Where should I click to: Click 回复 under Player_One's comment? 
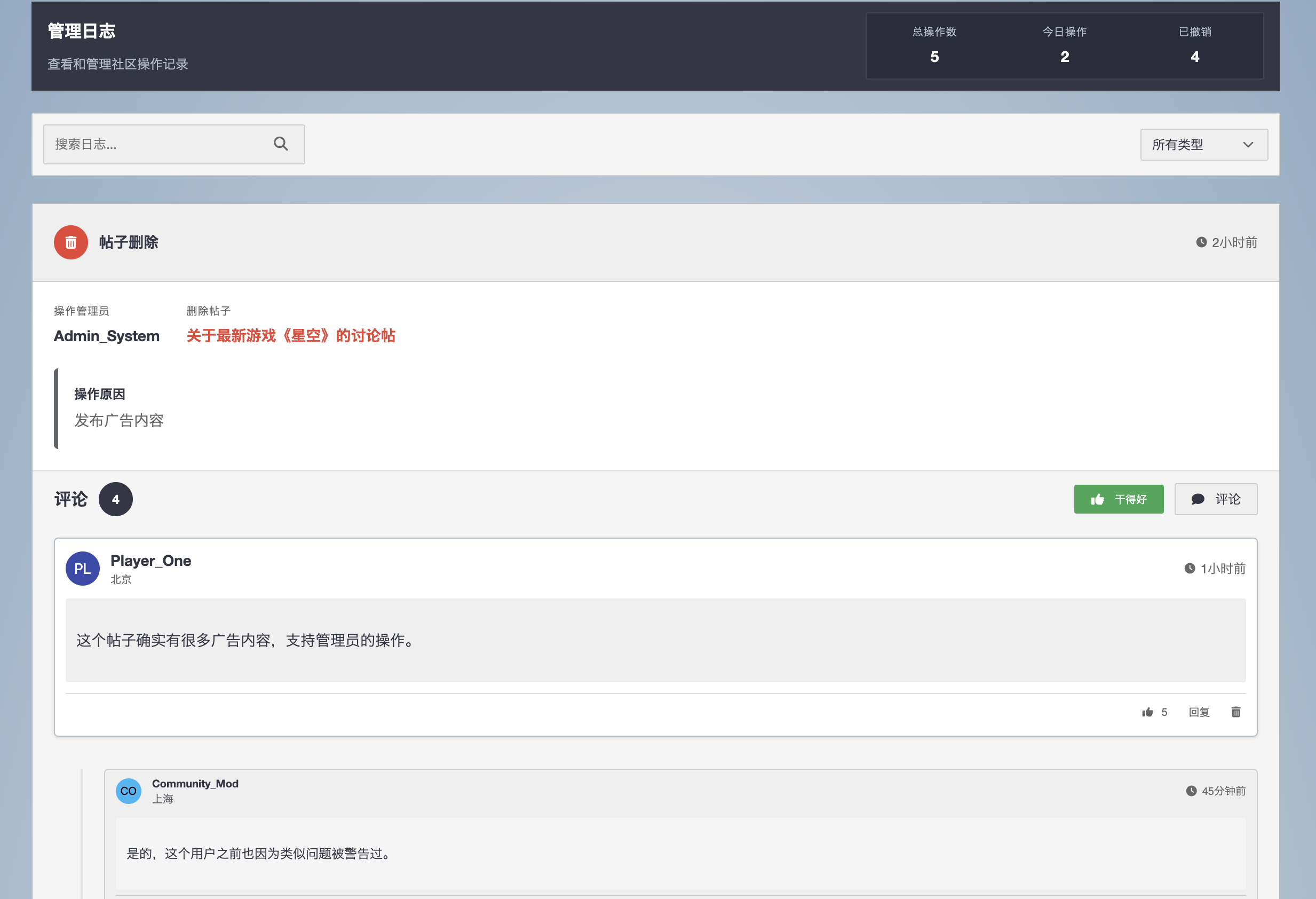click(1199, 712)
